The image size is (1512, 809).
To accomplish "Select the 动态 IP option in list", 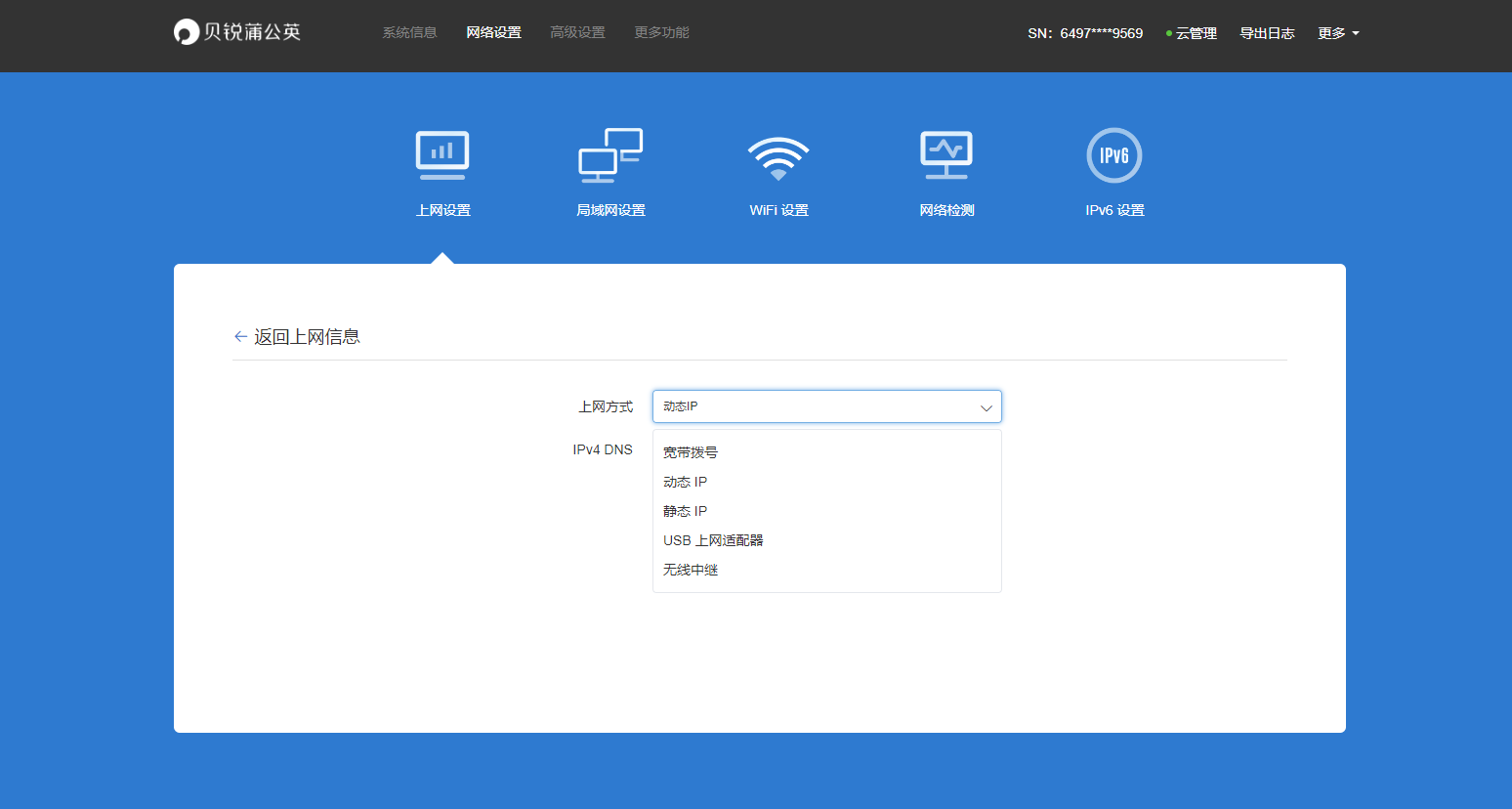I will point(685,482).
